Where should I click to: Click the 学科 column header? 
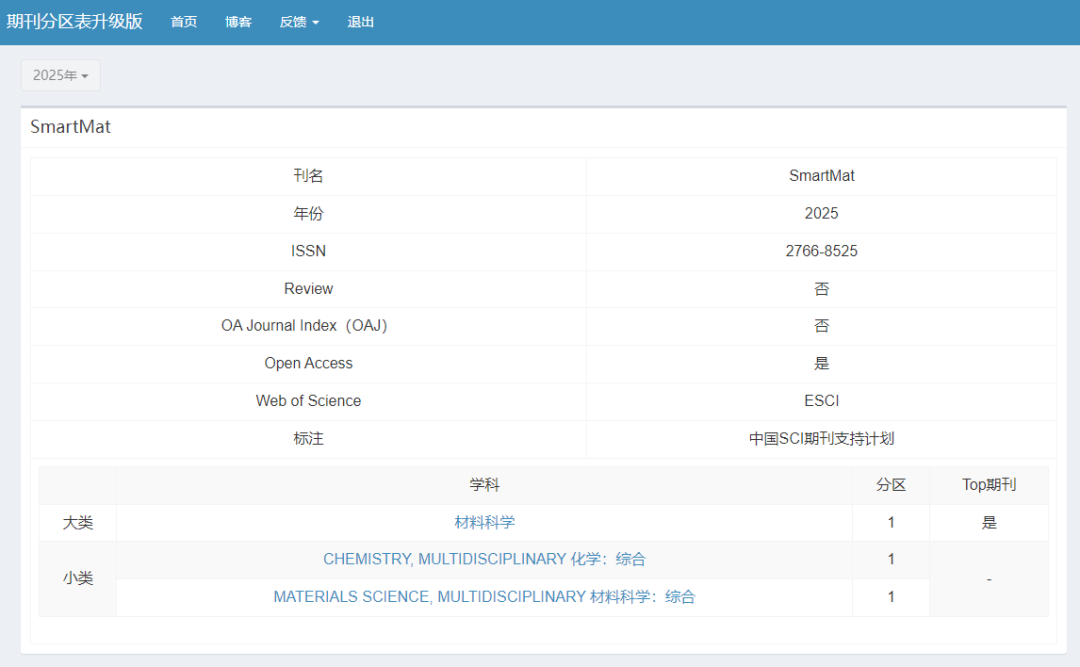tap(484, 485)
